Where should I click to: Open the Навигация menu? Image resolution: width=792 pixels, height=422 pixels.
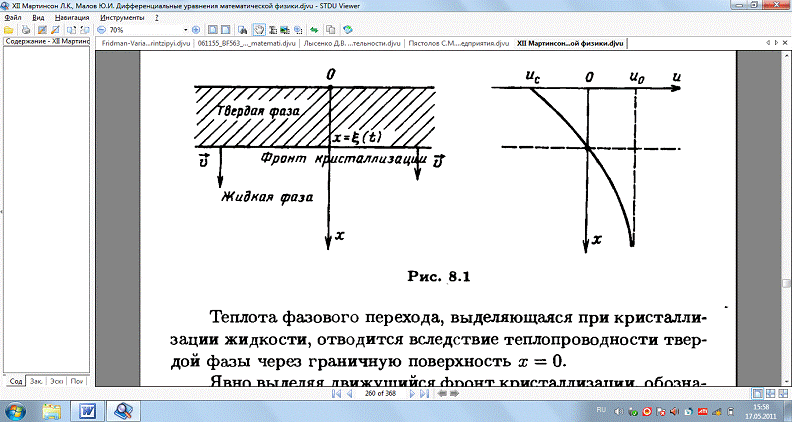pos(72,17)
